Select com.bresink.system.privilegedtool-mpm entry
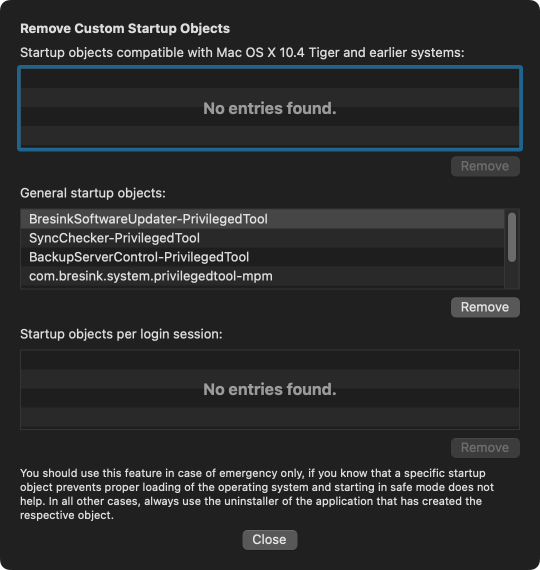The image size is (540, 570). pyautogui.click(x=262, y=276)
